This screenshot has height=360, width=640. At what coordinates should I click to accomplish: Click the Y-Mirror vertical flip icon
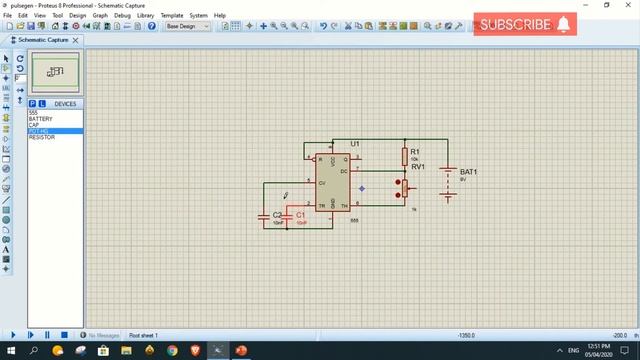tap(20, 100)
